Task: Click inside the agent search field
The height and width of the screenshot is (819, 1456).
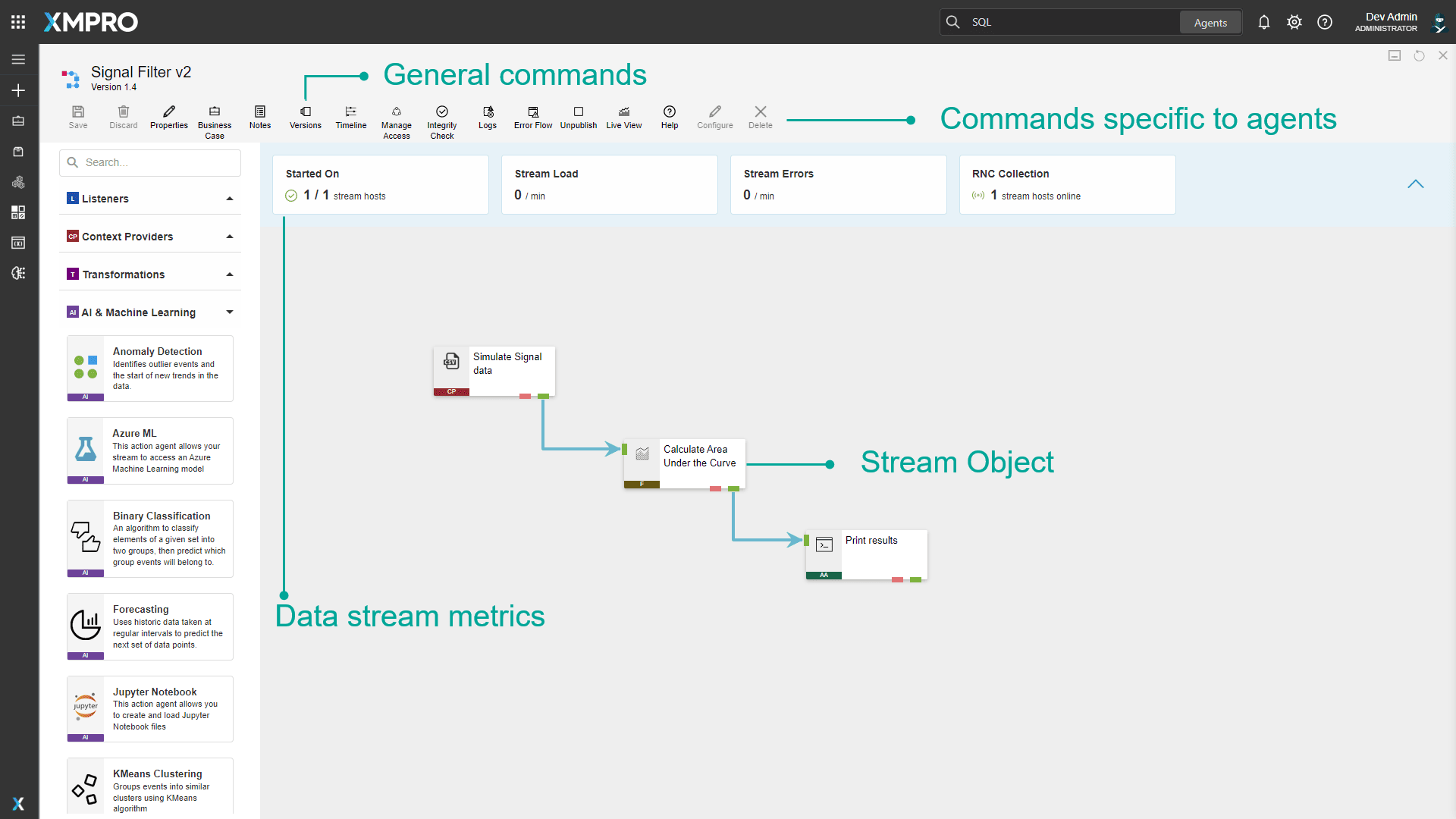Action: click(x=149, y=162)
